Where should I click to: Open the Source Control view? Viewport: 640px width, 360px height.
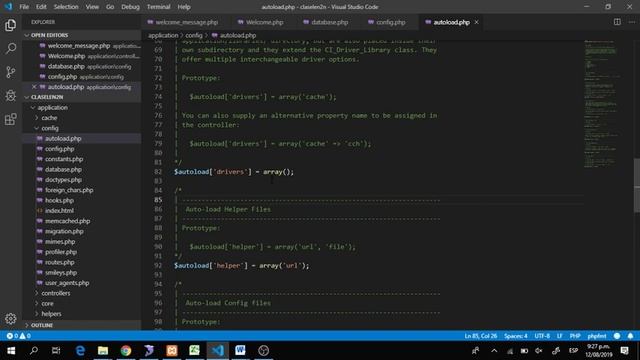tap(11, 72)
